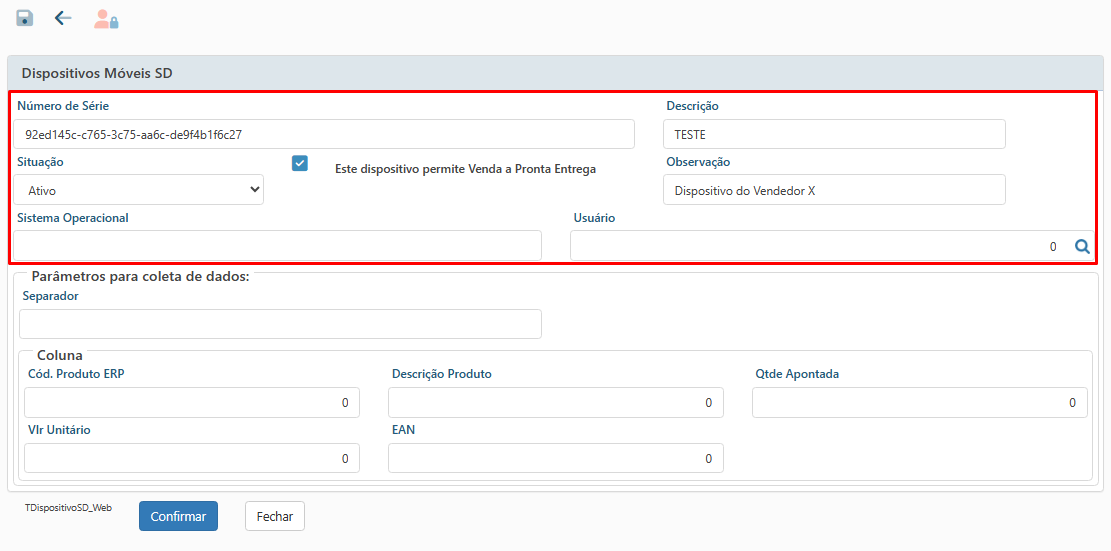
Task: Click the Observação label
Action: 698,162
